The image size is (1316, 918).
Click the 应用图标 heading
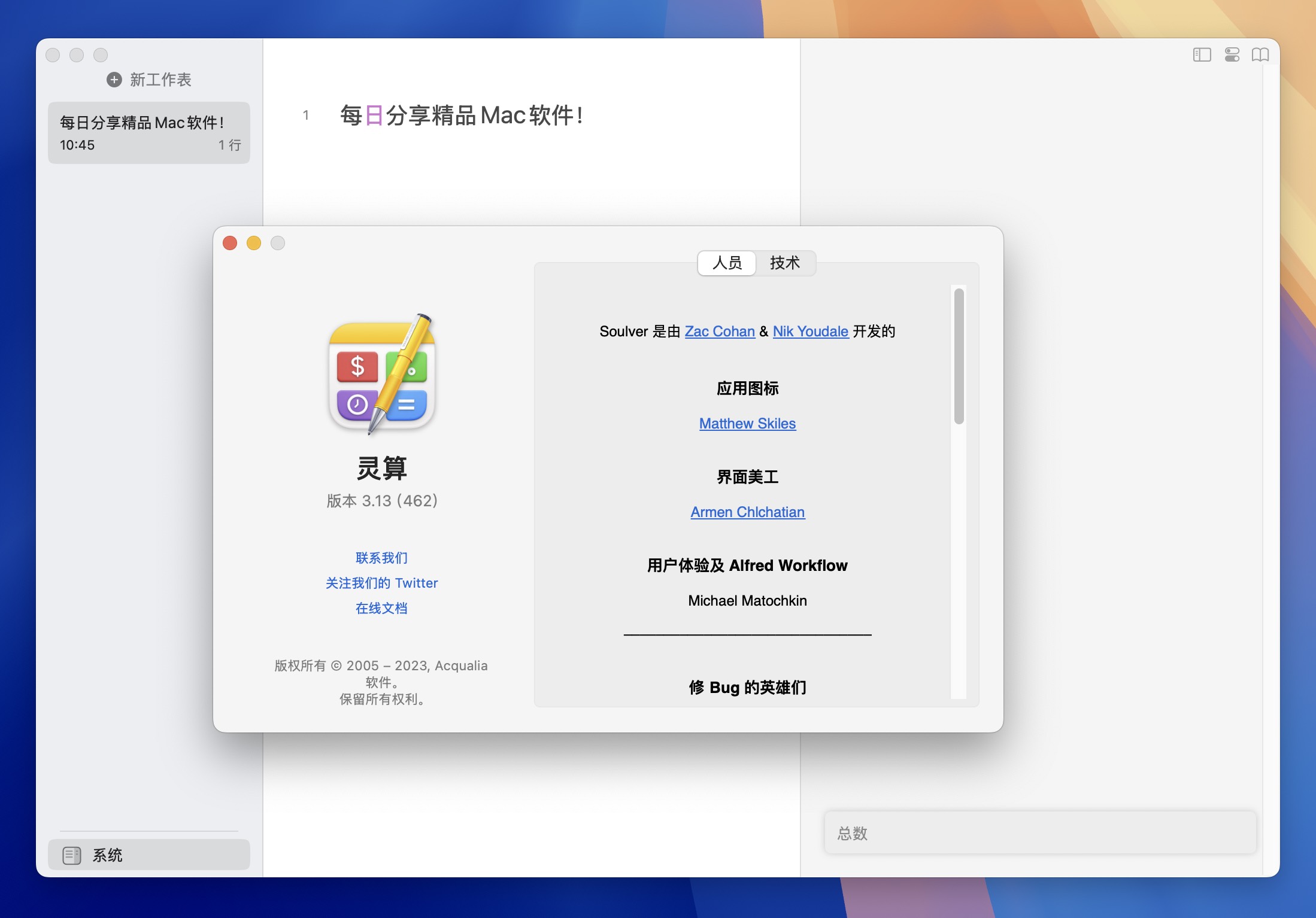pos(747,388)
